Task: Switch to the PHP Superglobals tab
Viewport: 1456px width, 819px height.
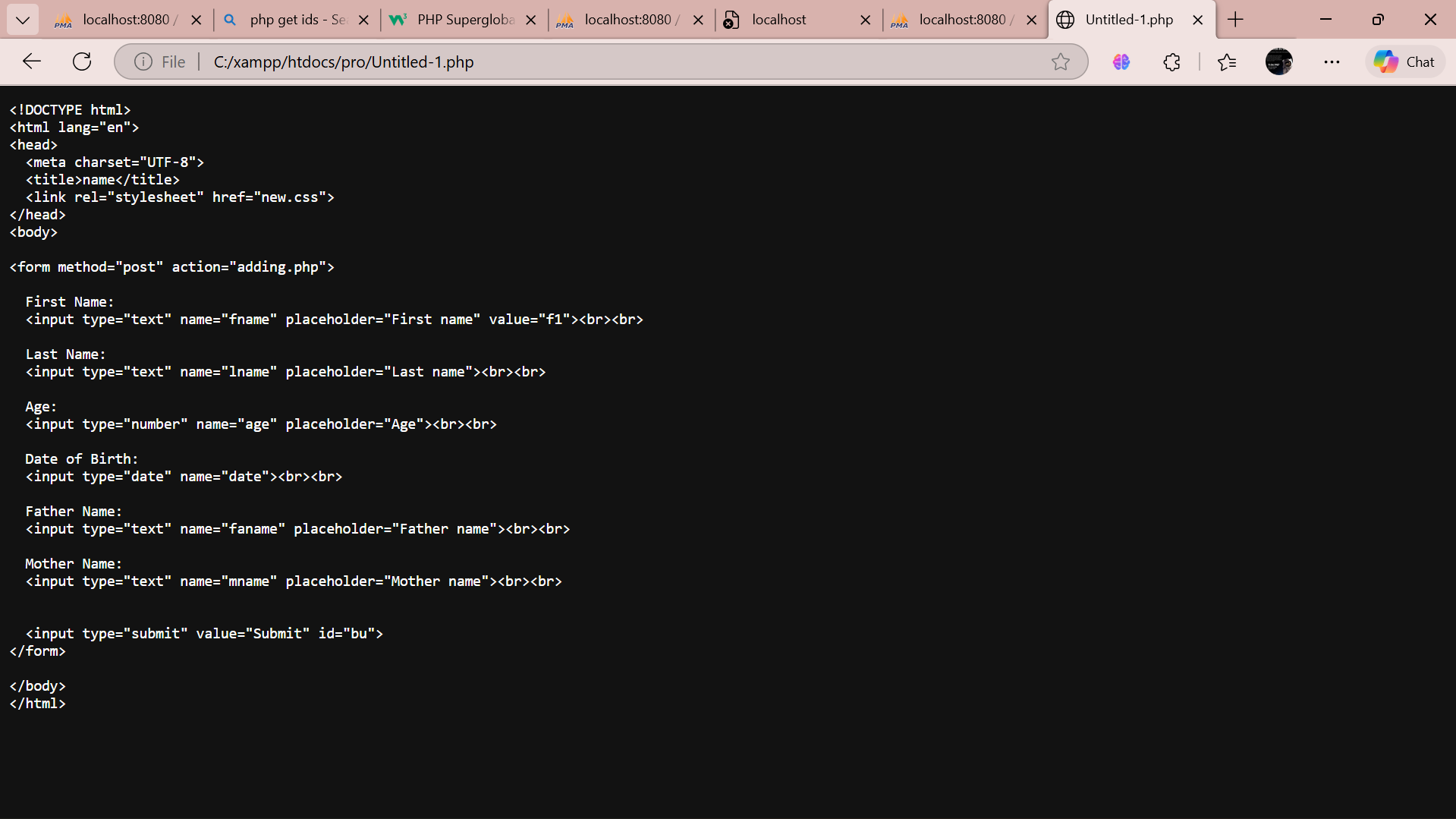Action: click(x=464, y=20)
